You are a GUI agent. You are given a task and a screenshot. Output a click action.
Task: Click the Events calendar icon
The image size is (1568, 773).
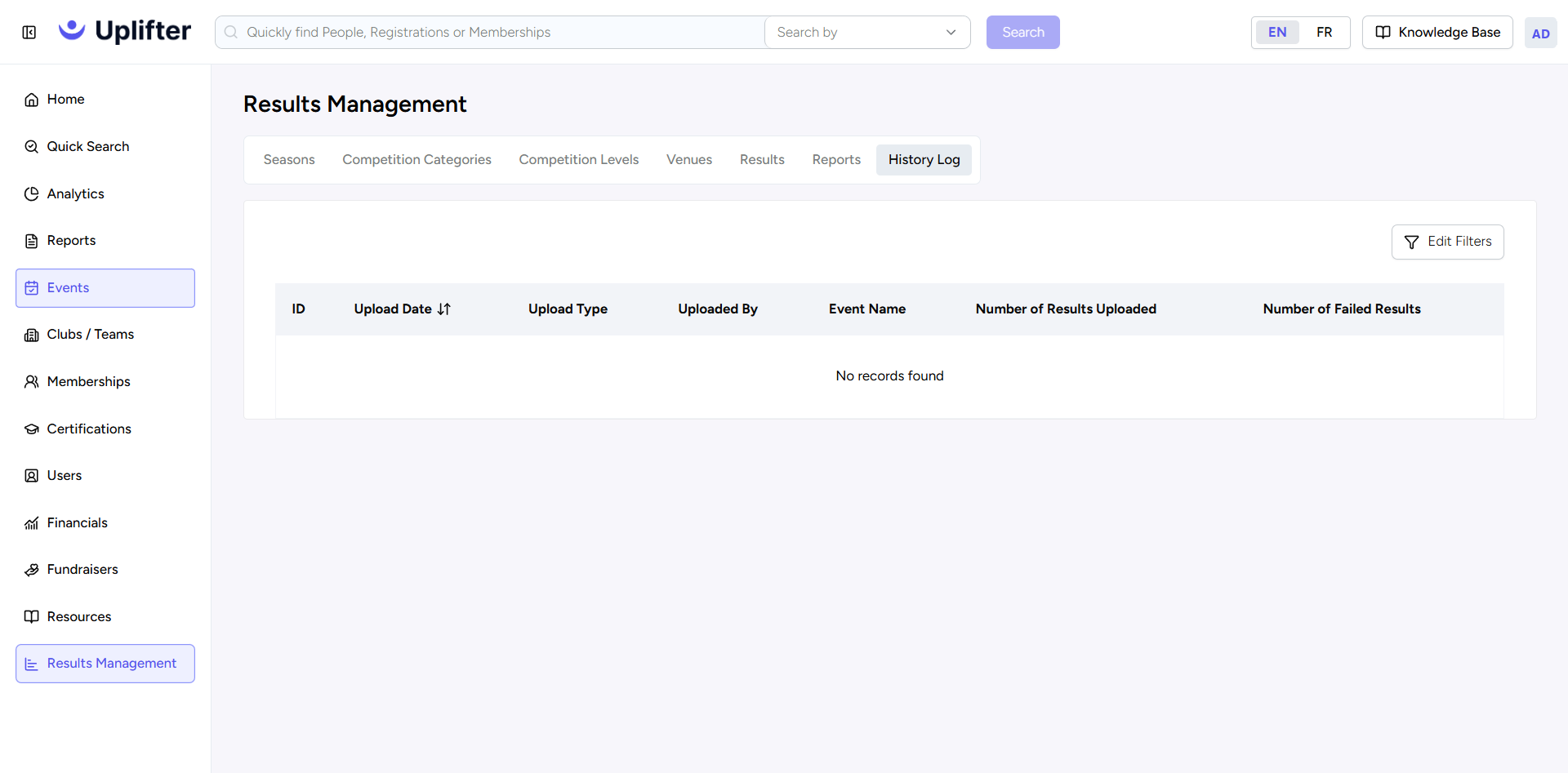tap(32, 288)
